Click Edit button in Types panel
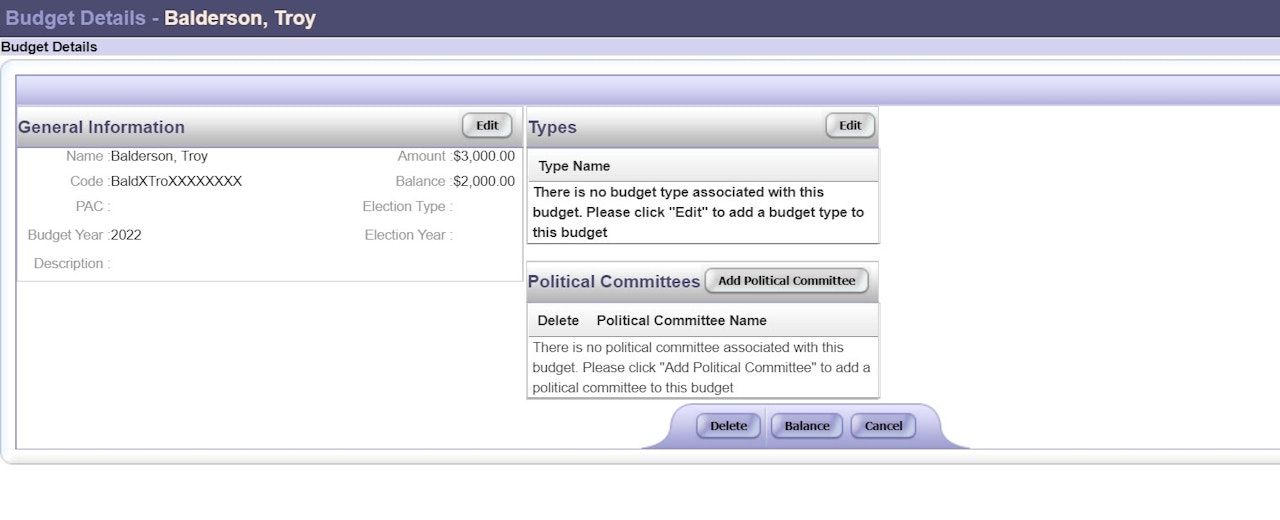1280x520 pixels. (x=850, y=126)
